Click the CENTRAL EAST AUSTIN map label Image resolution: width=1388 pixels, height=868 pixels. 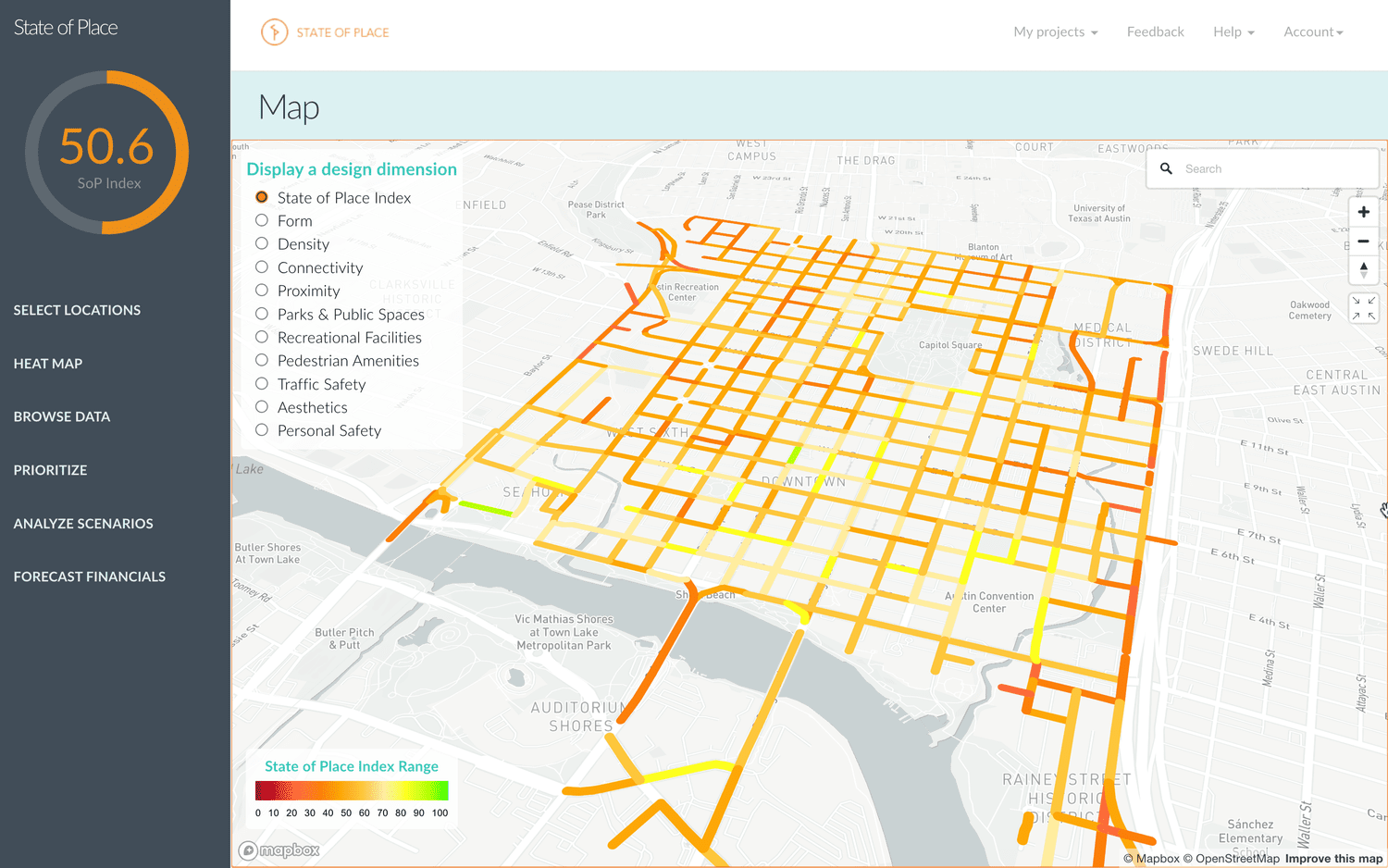pos(1337,382)
